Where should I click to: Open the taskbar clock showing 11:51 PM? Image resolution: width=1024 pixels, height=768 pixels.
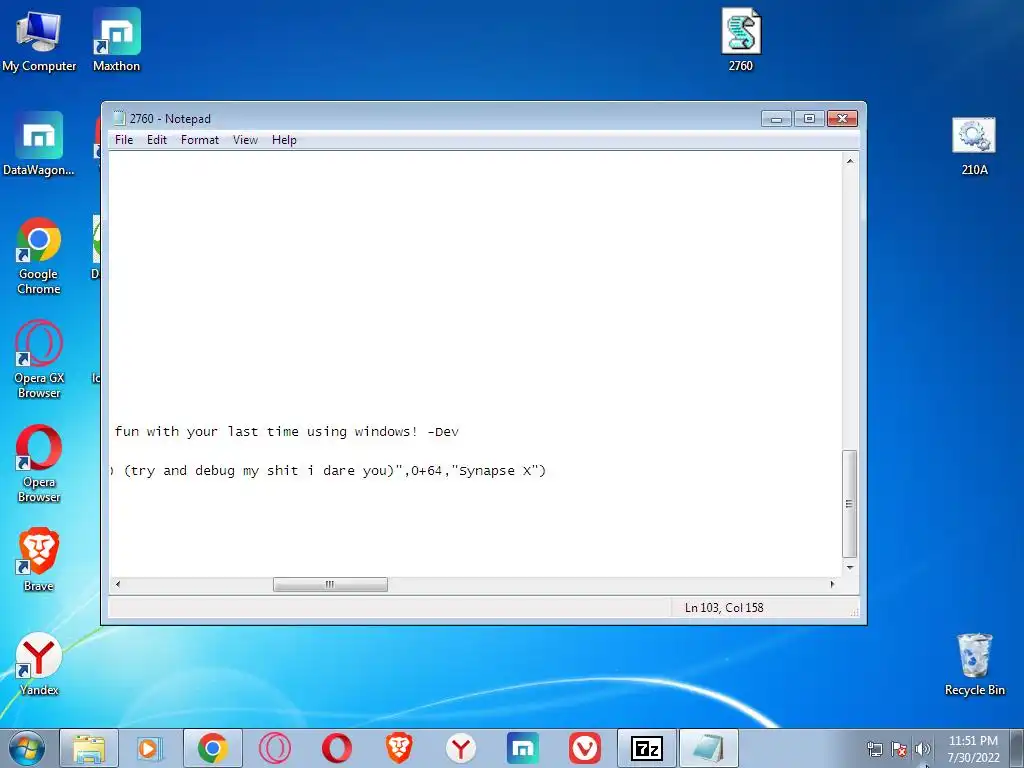[973, 749]
